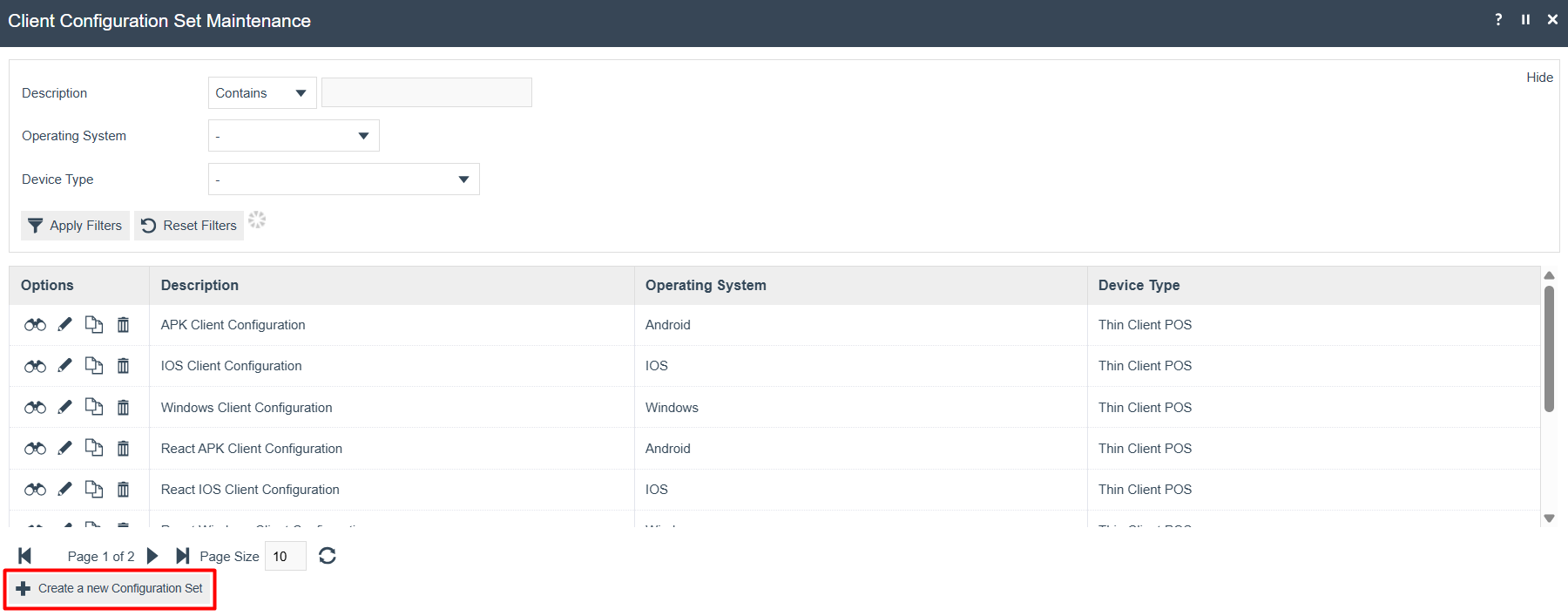Screen dimensions: 1568x616
Task: Delete React APK Client Configuration row
Action: (124, 448)
